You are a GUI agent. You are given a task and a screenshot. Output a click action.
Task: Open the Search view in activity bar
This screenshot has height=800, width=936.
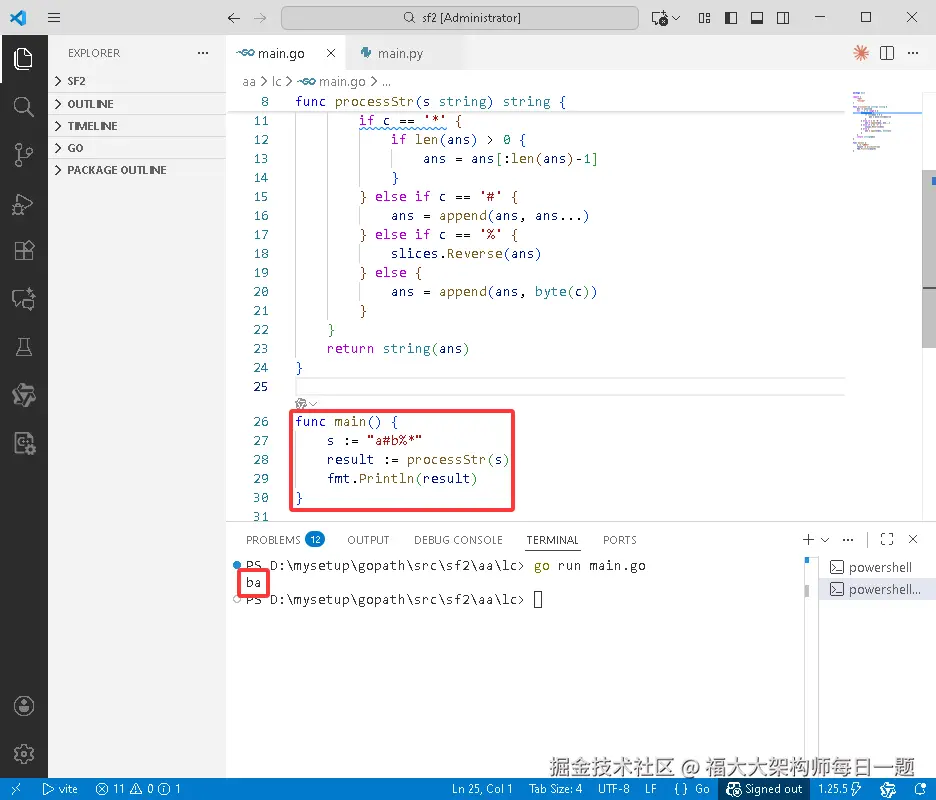pos(23,107)
